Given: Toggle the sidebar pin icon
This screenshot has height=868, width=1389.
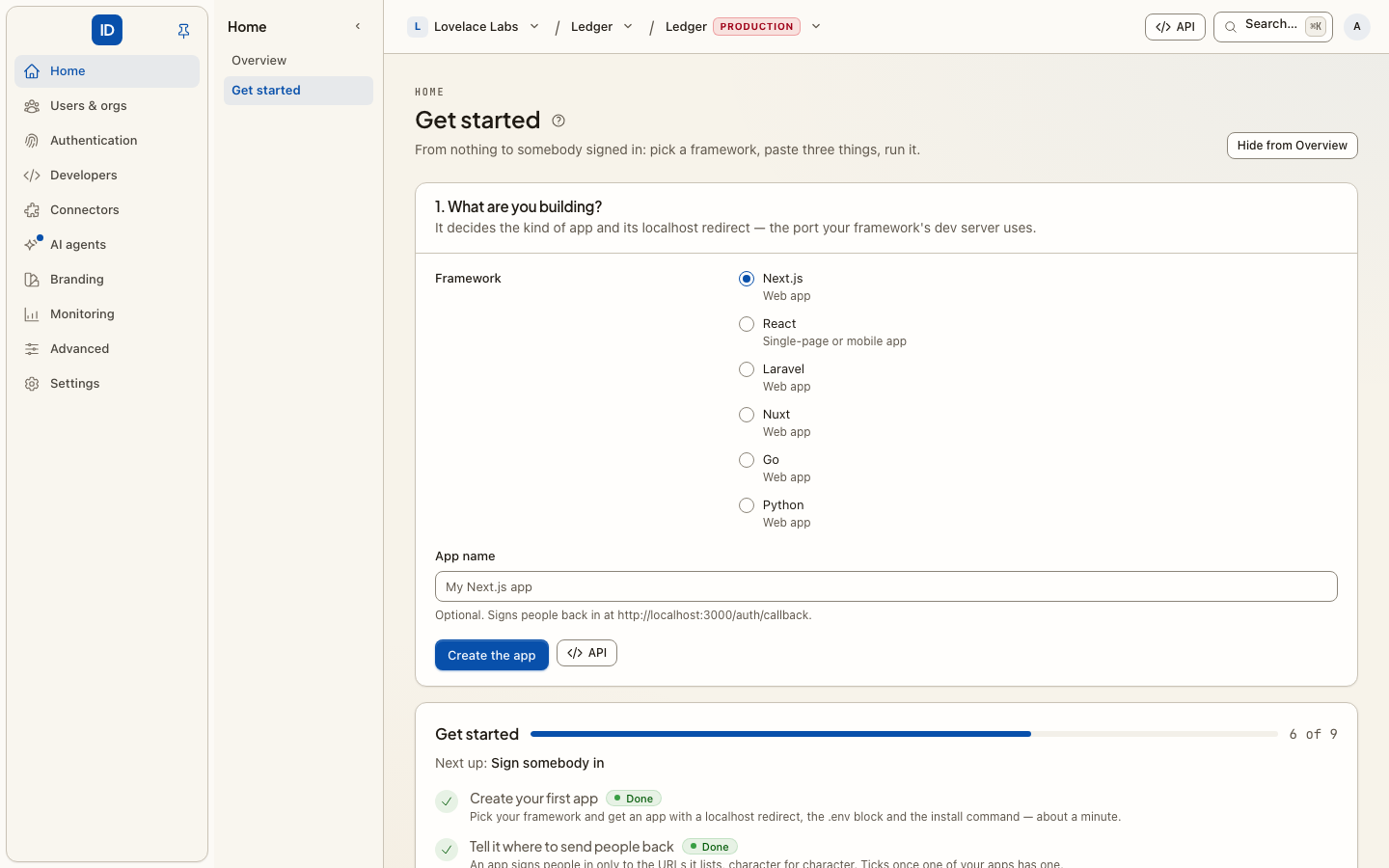Looking at the screenshot, I should coord(183,31).
